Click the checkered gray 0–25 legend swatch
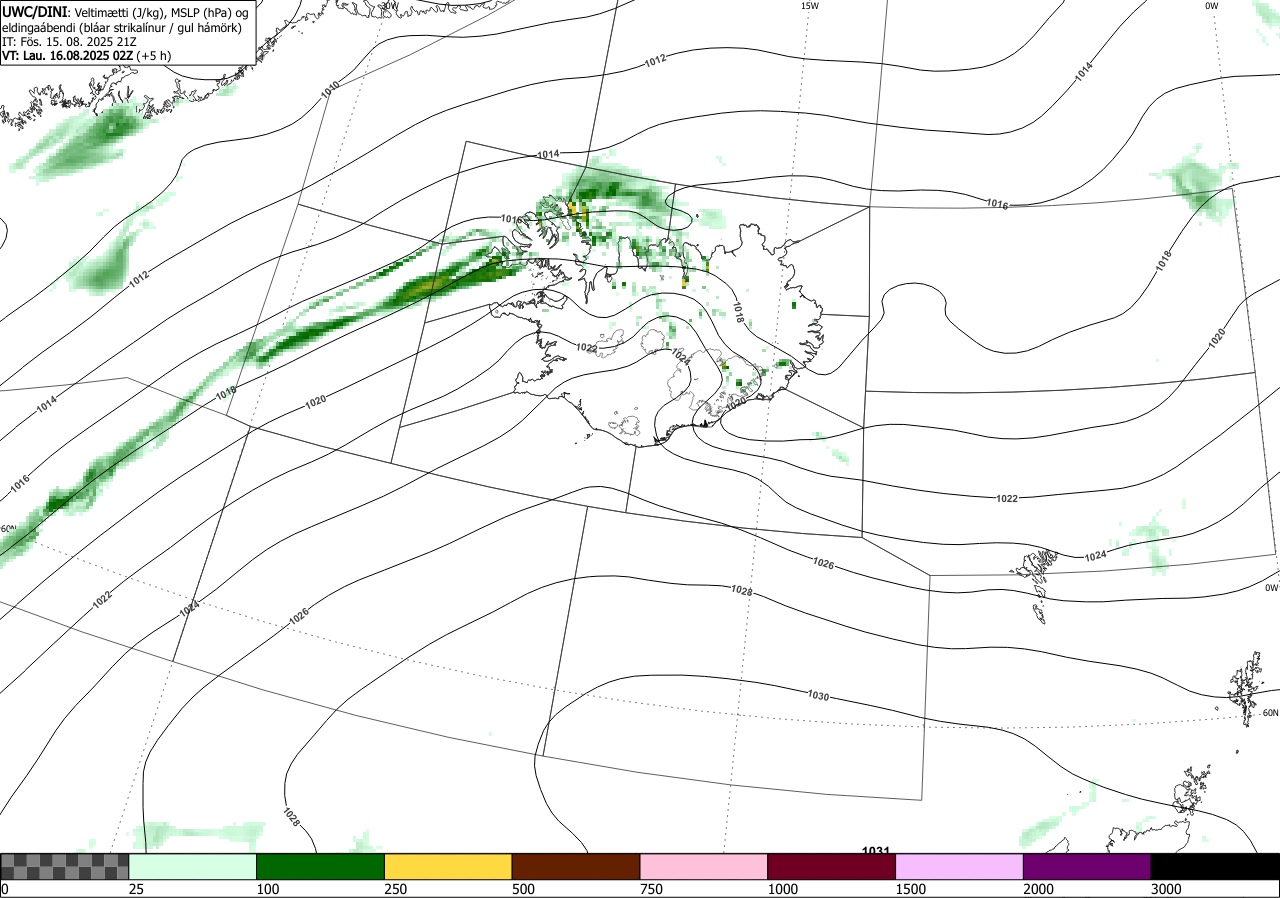1280x898 pixels. [65, 866]
